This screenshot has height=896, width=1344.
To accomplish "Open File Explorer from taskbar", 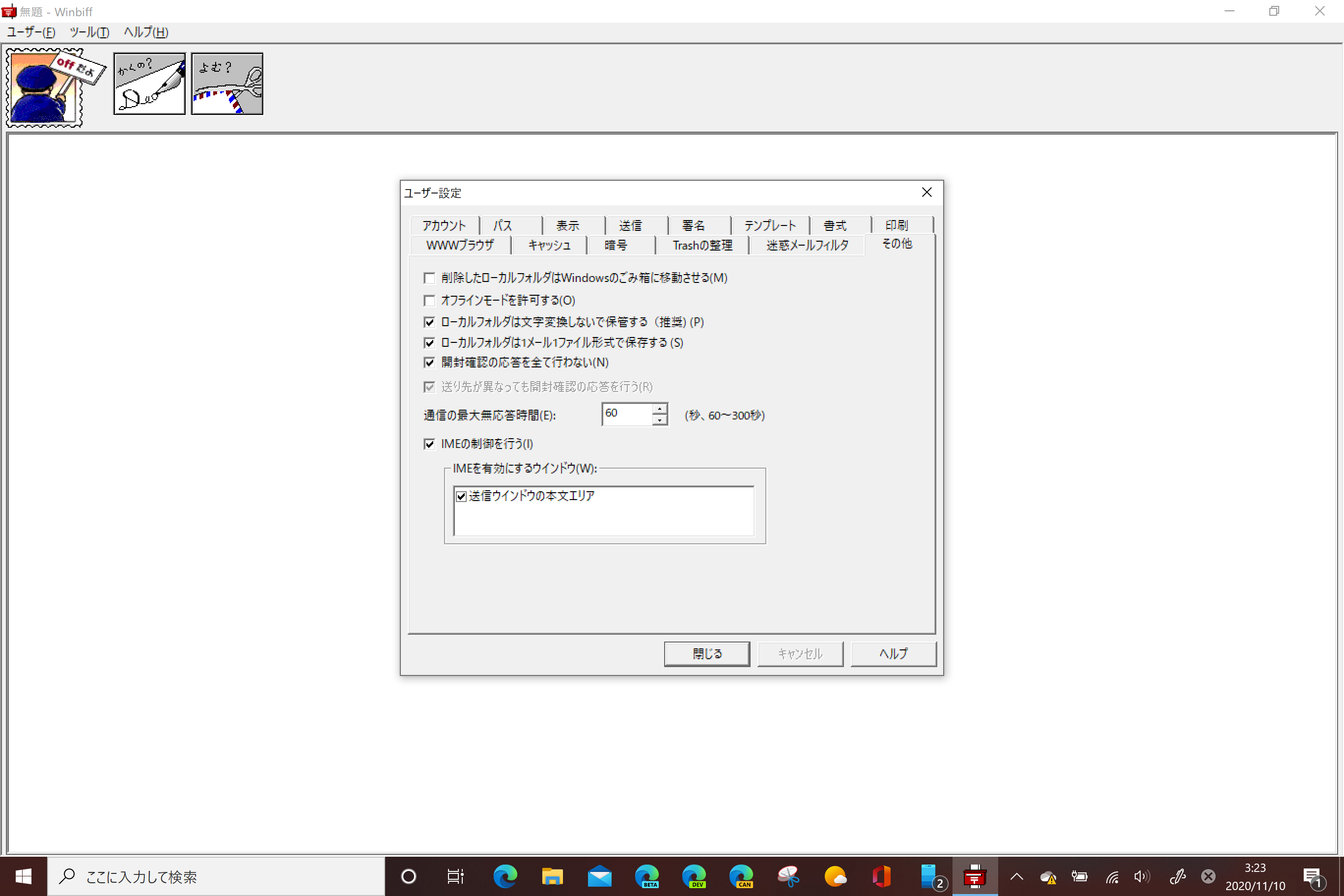I will tap(553, 876).
